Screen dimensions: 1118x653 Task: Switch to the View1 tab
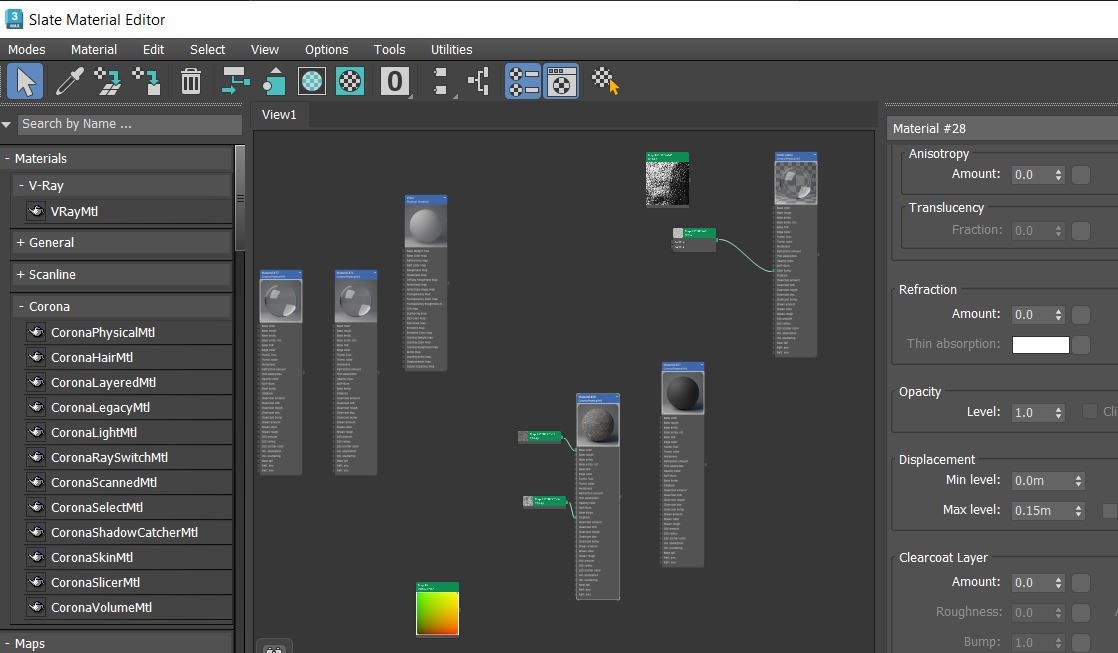[279, 114]
